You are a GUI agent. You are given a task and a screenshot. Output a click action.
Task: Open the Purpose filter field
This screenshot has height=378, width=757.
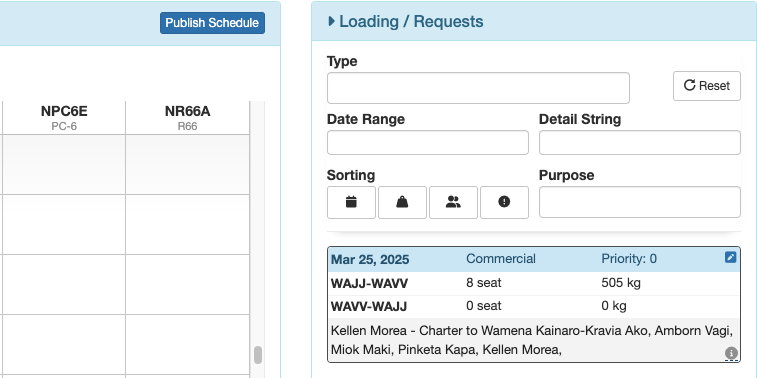point(640,202)
